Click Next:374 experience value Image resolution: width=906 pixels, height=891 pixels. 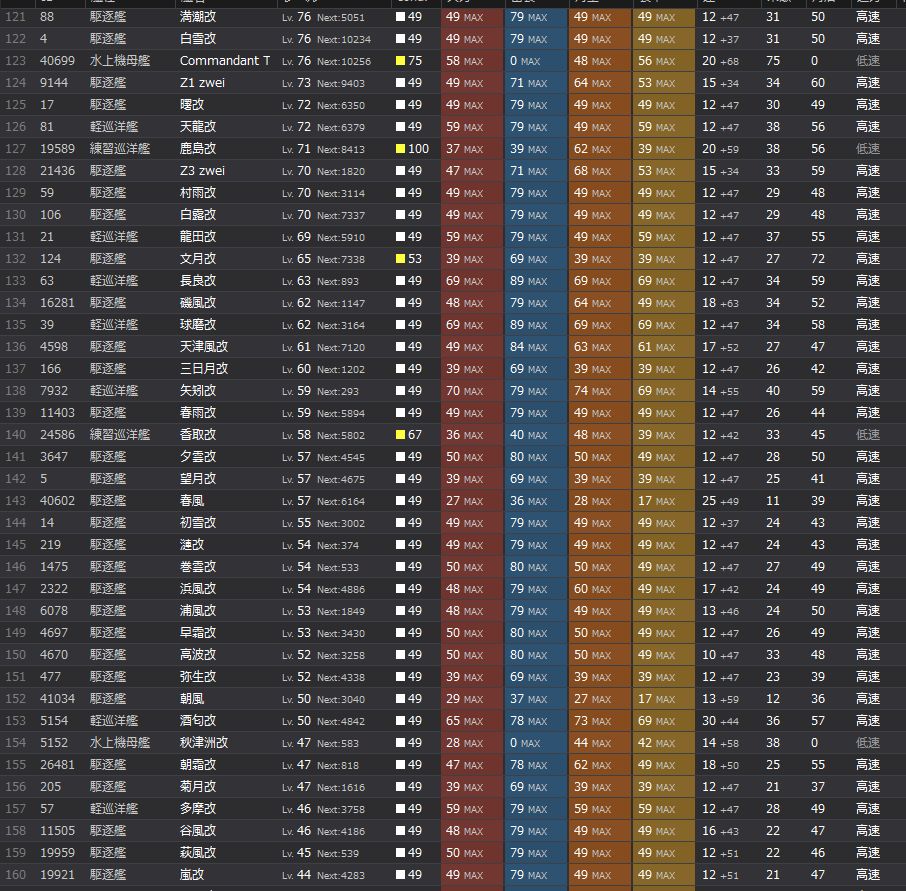pos(337,545)
